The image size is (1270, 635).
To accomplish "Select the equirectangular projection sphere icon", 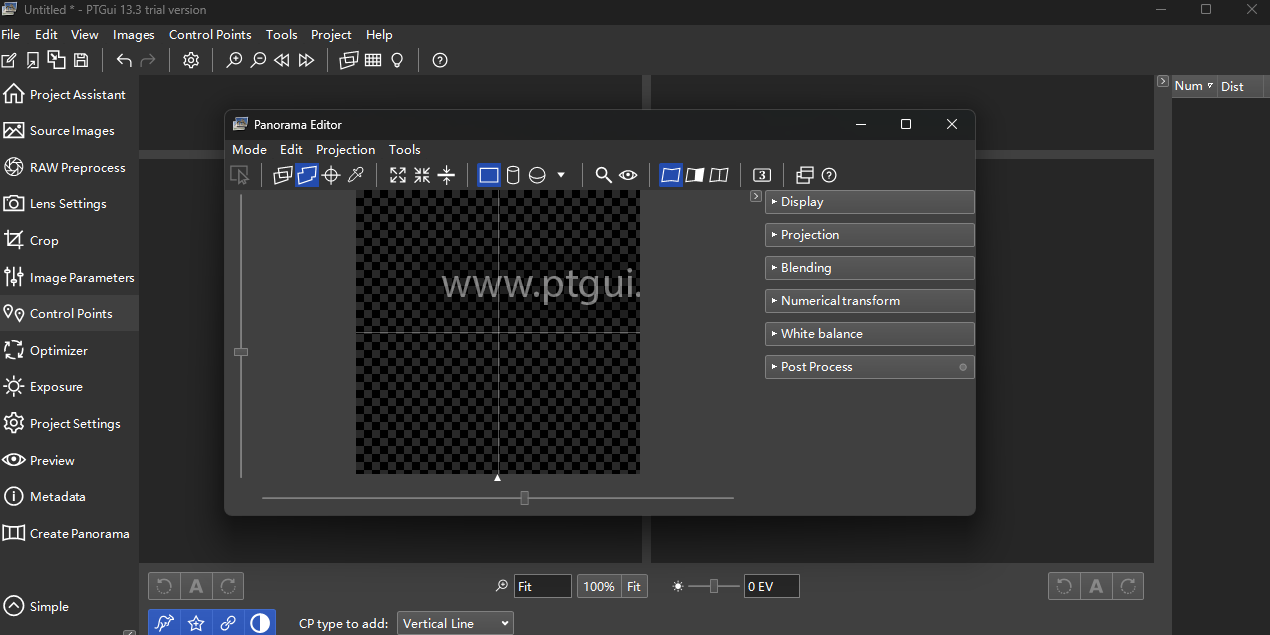I will pos(537,175).
